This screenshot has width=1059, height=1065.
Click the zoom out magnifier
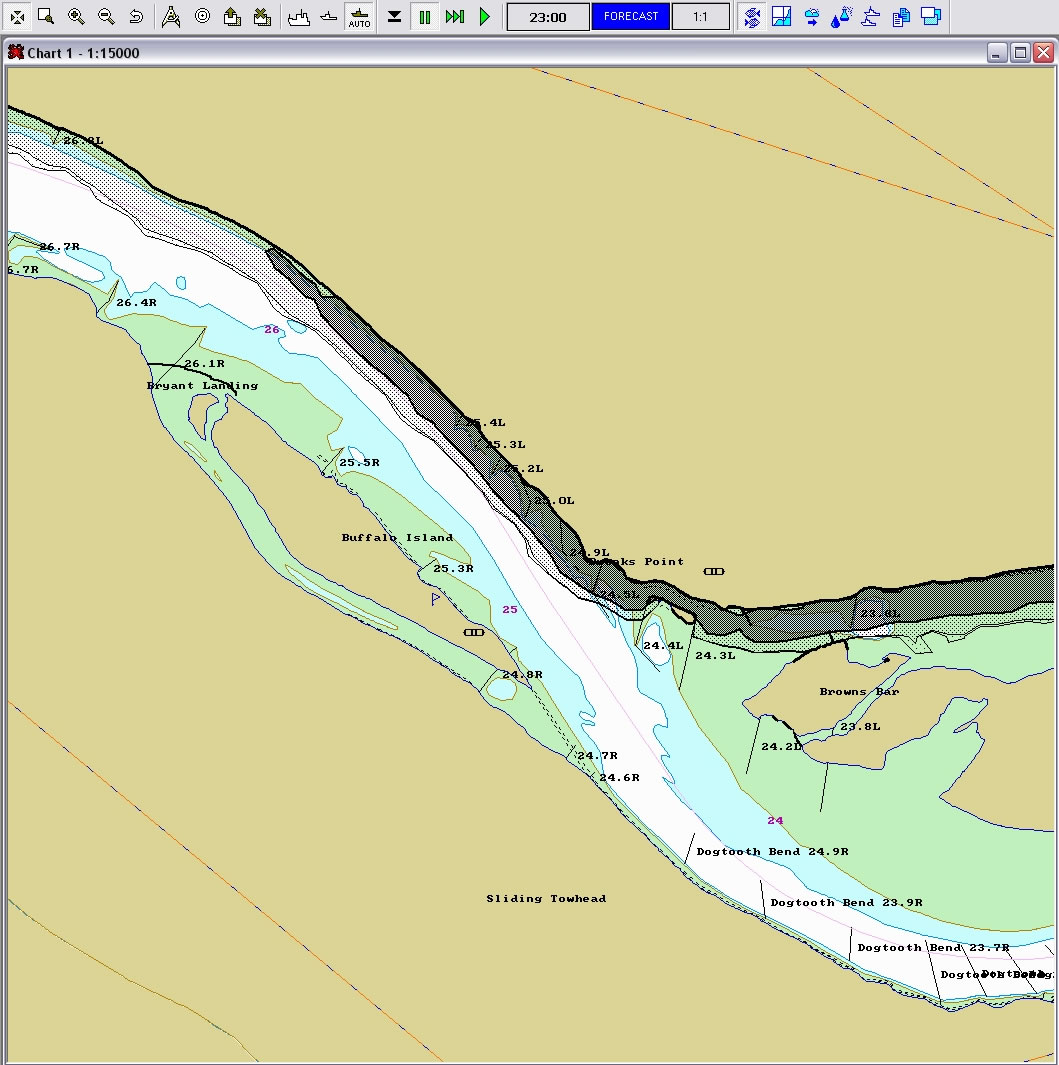pos(106,16)
